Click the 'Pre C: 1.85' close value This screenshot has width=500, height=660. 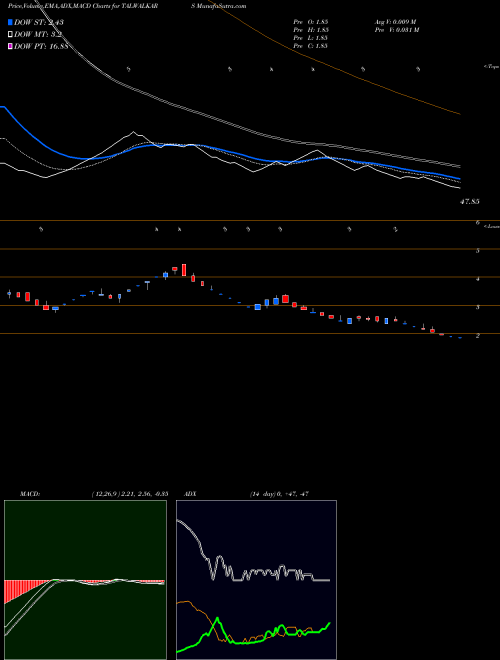coord(311,46)
